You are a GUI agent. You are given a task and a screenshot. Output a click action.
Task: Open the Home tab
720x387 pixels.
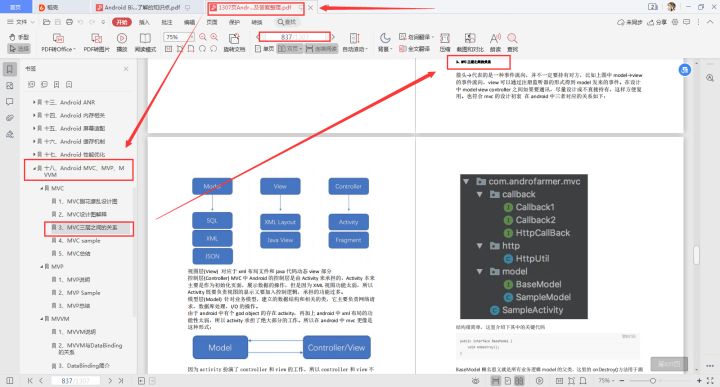(16, 7)
